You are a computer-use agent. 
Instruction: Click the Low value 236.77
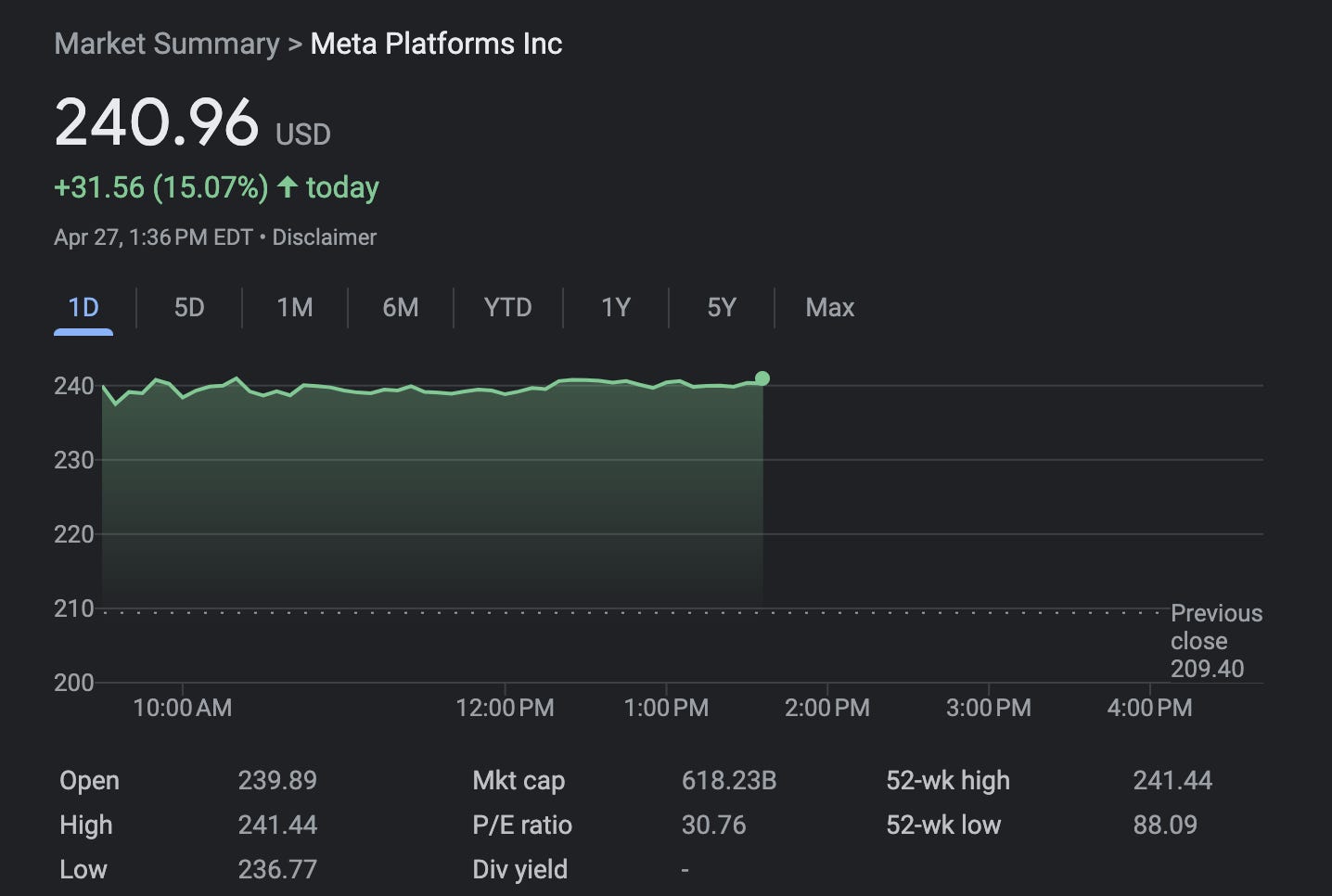(277, 869)
